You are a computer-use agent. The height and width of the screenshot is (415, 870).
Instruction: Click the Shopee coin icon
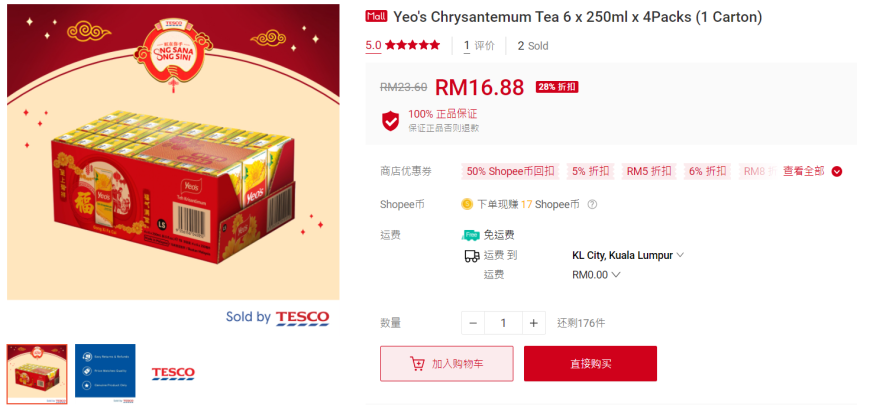(467, 204)
